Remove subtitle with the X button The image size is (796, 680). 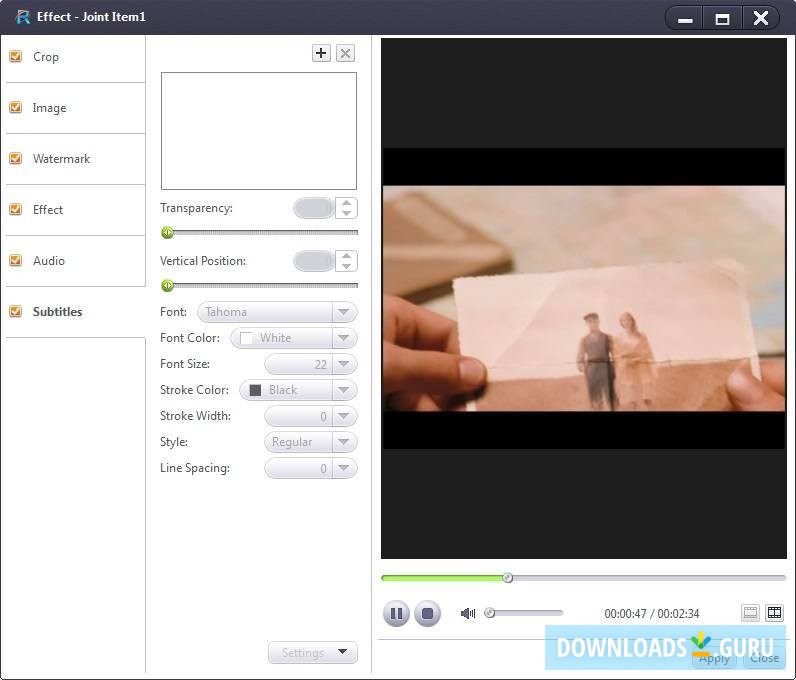[x=345, y=53]
